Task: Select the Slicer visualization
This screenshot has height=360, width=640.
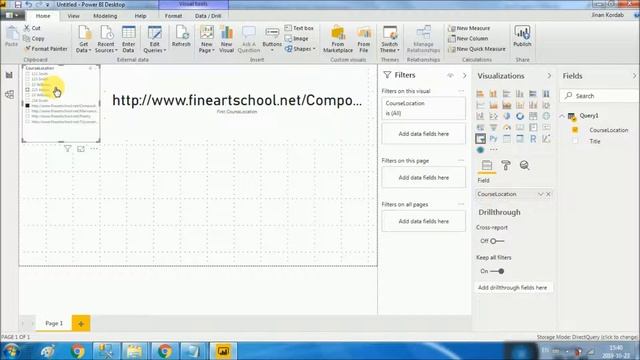Action: coord(480,138)
